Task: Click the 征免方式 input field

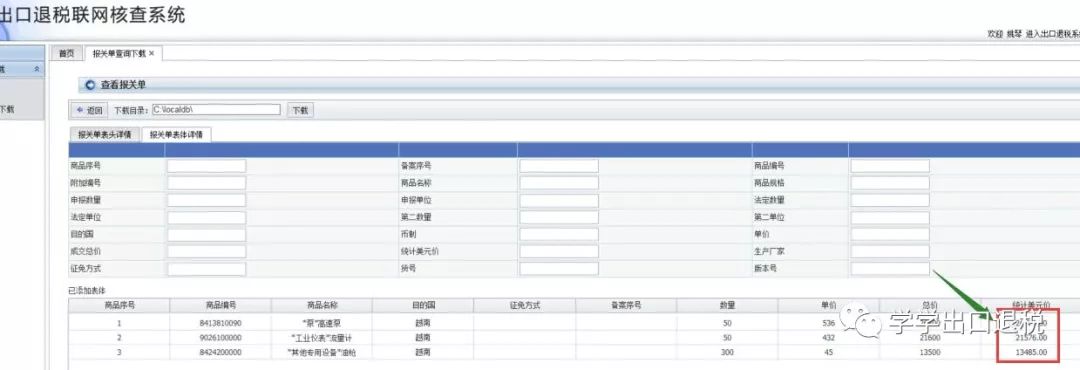Action: tap(206, 269)
